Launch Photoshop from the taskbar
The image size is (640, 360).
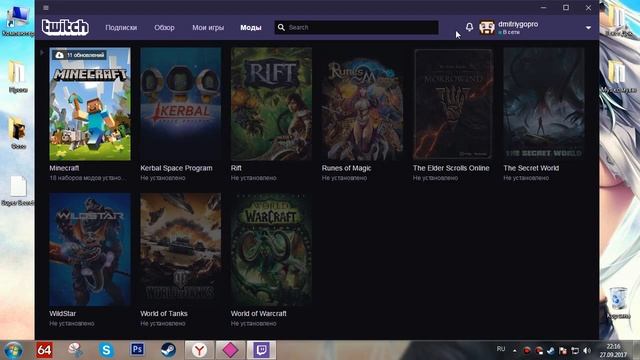tap(137, 350)
